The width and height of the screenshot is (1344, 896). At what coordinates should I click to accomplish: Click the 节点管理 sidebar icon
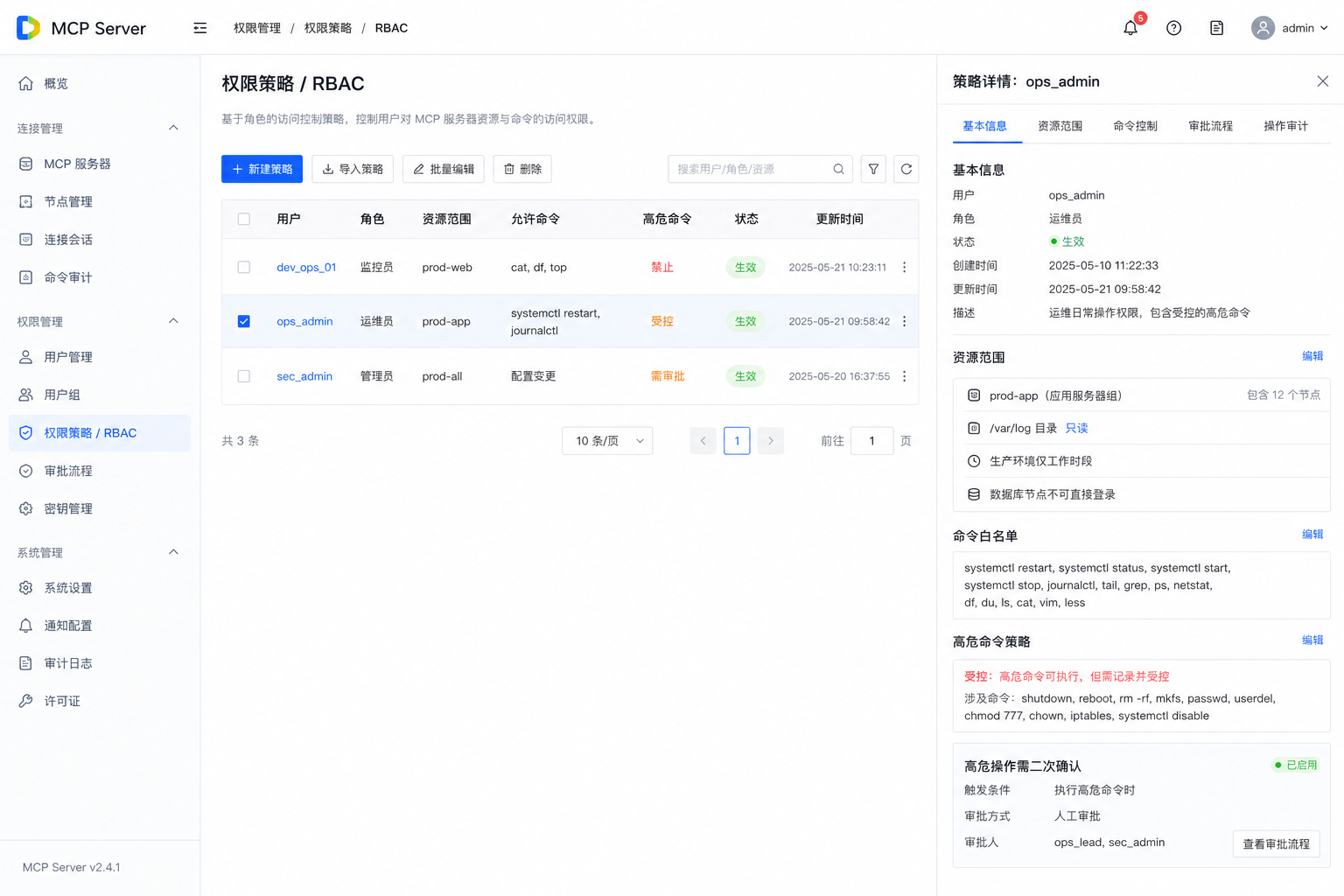click(x=26, y=201)
